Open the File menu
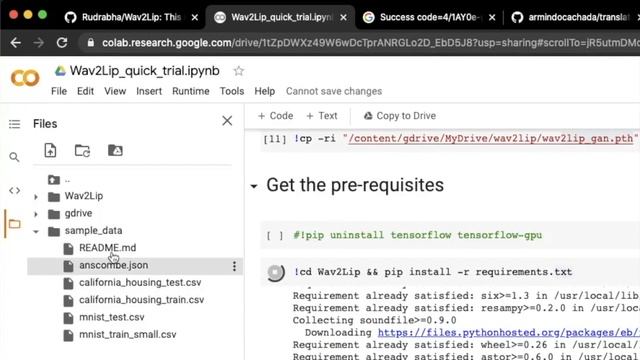This screenshot has width=640, height=360. (x=59, y=91)
